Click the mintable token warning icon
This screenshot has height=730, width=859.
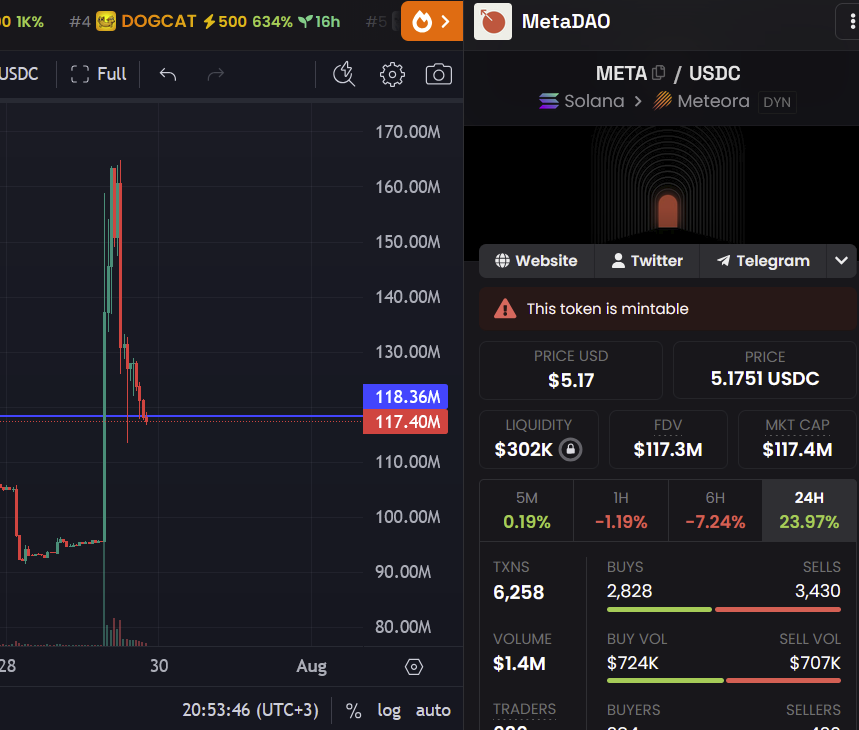point(505,309)
